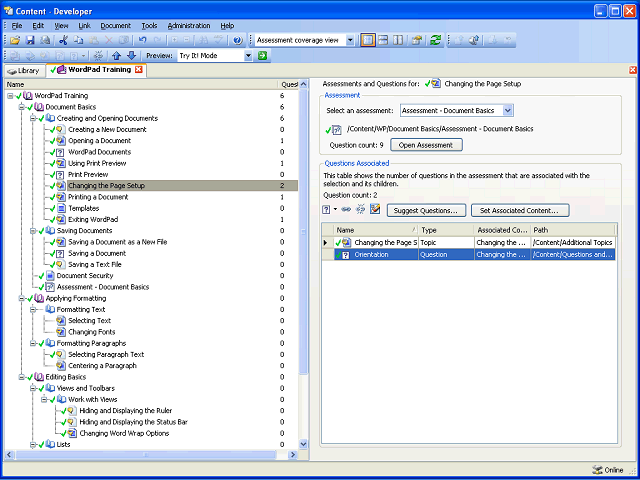This screenshot has width=640, height=480.
Task: Click the Open folder toolbar icon
Action: coord(15,40)
